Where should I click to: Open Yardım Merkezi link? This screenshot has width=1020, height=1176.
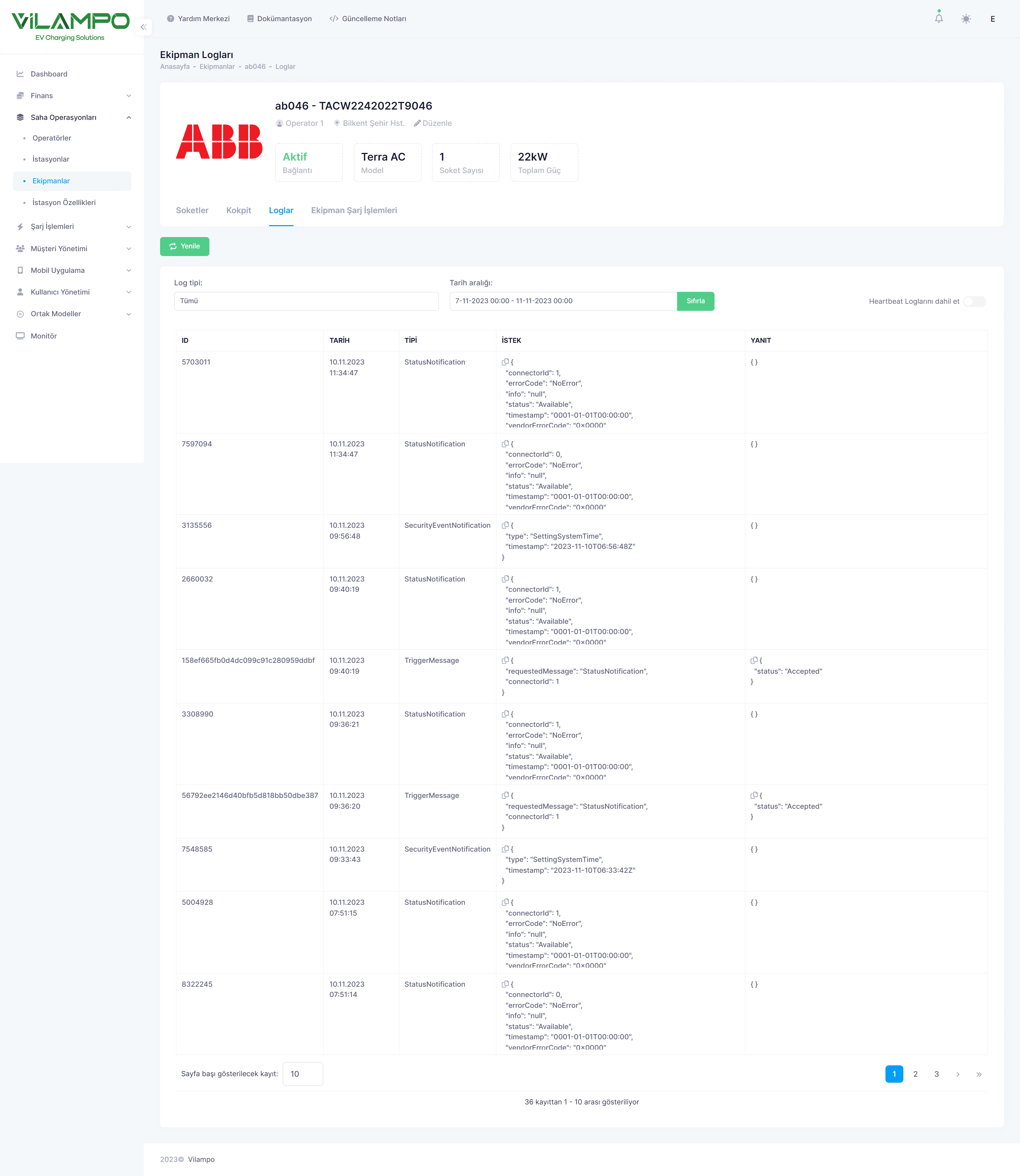click(198, 19)
